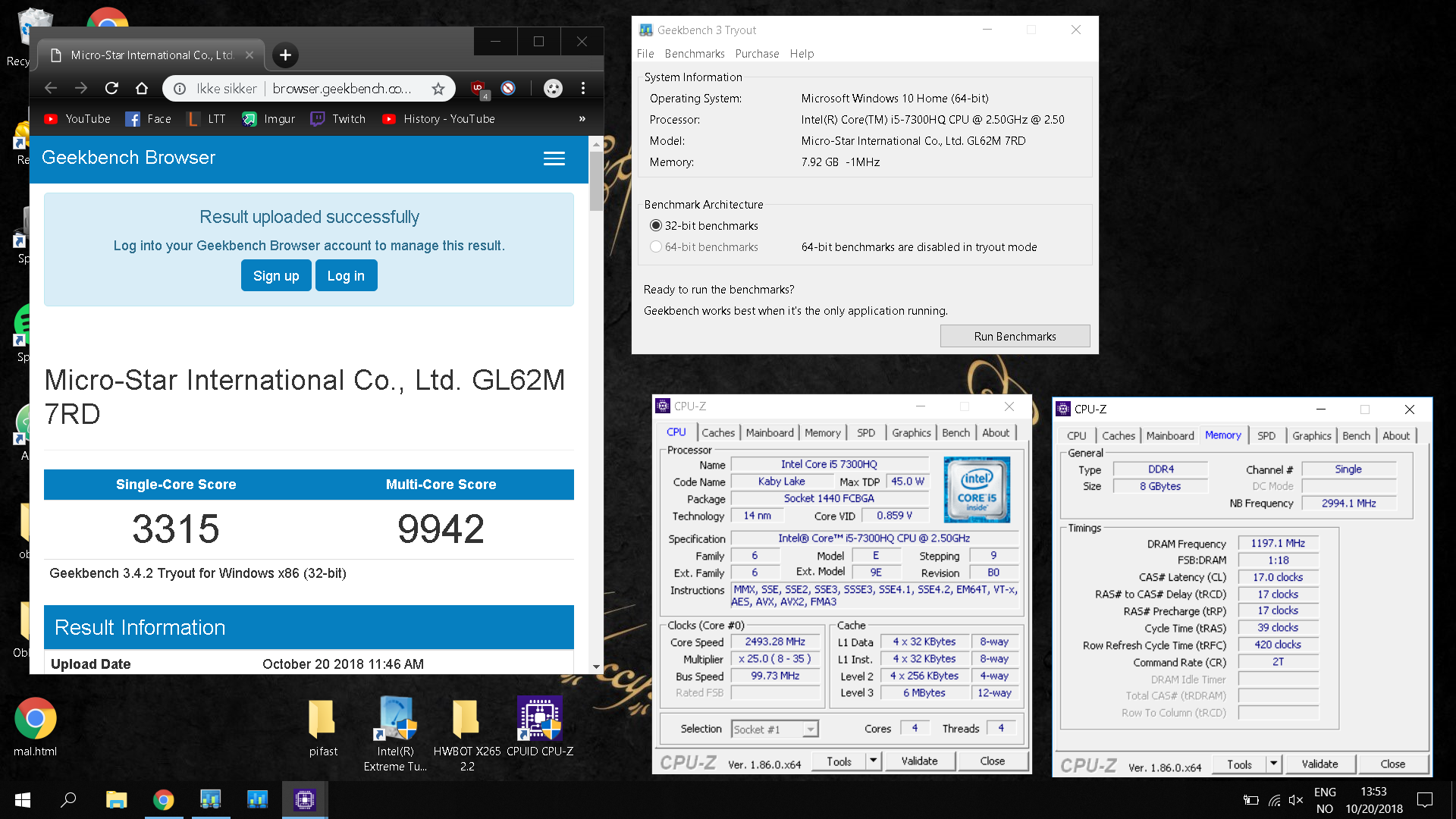Open the LTT bookmark
Screen dimensions: 1456x819
point(206,119)
